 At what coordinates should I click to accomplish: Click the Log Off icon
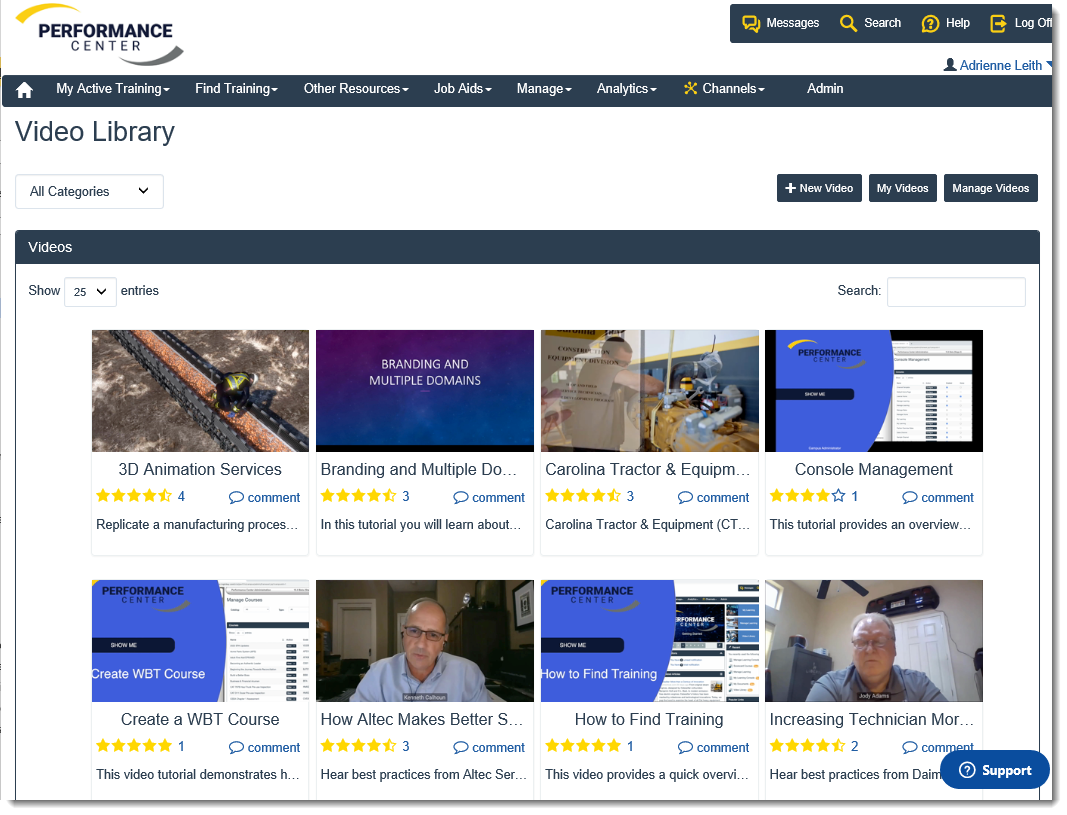(998, 23)
